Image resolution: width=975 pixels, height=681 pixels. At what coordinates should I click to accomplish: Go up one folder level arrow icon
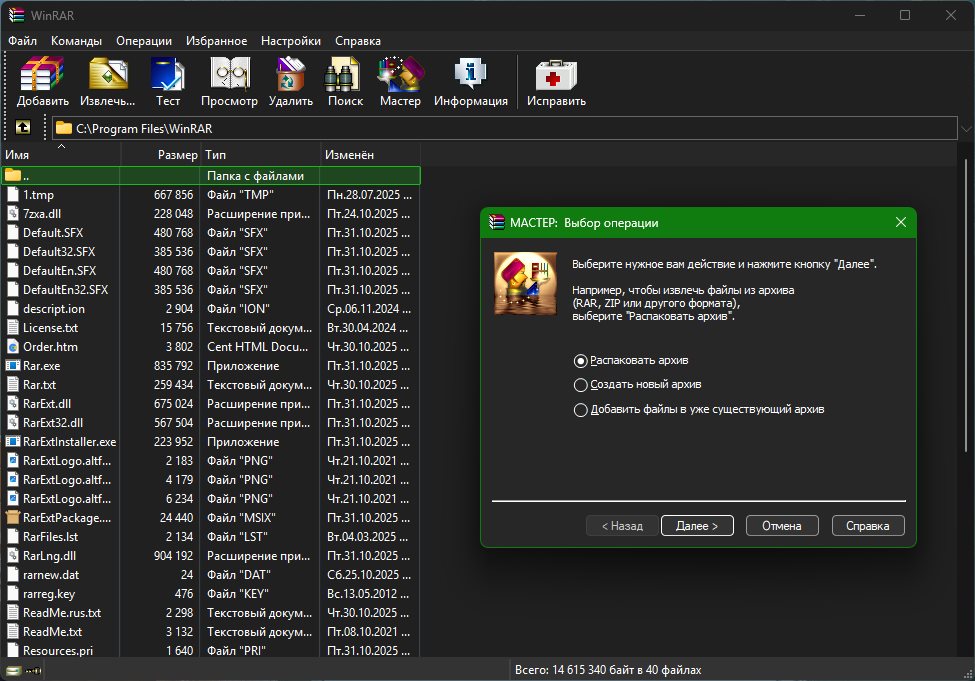(23, 128)
